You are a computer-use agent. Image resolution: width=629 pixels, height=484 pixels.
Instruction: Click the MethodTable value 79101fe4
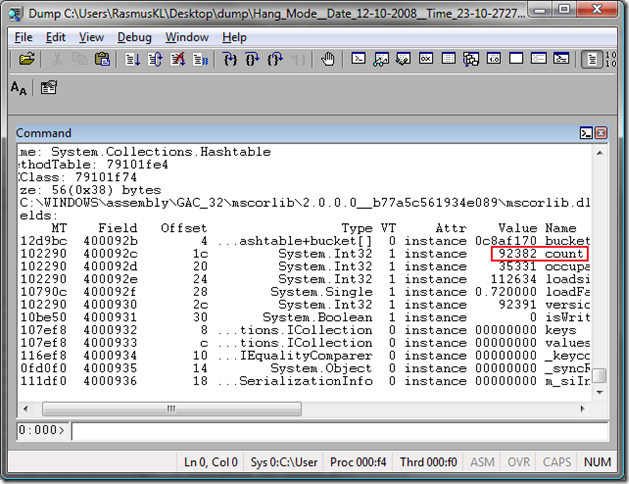(137, 164)
